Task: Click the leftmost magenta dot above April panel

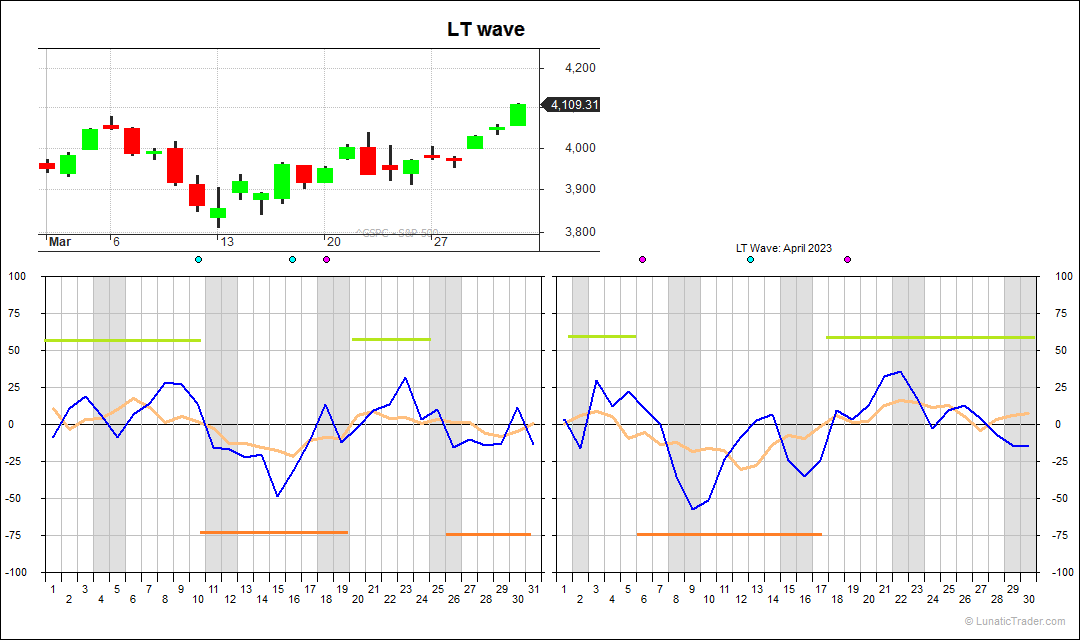Action: [x=642, y=260]
